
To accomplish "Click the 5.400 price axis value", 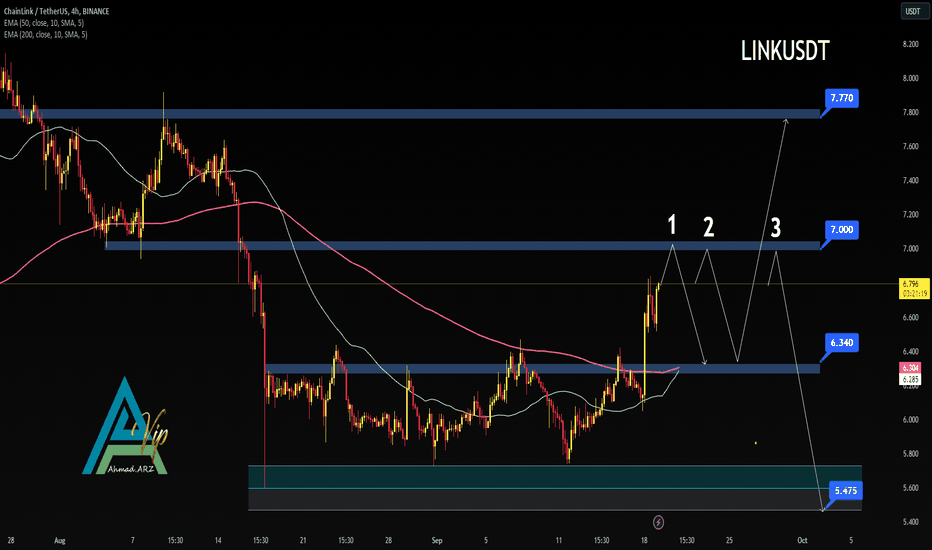I will point(910,522).
